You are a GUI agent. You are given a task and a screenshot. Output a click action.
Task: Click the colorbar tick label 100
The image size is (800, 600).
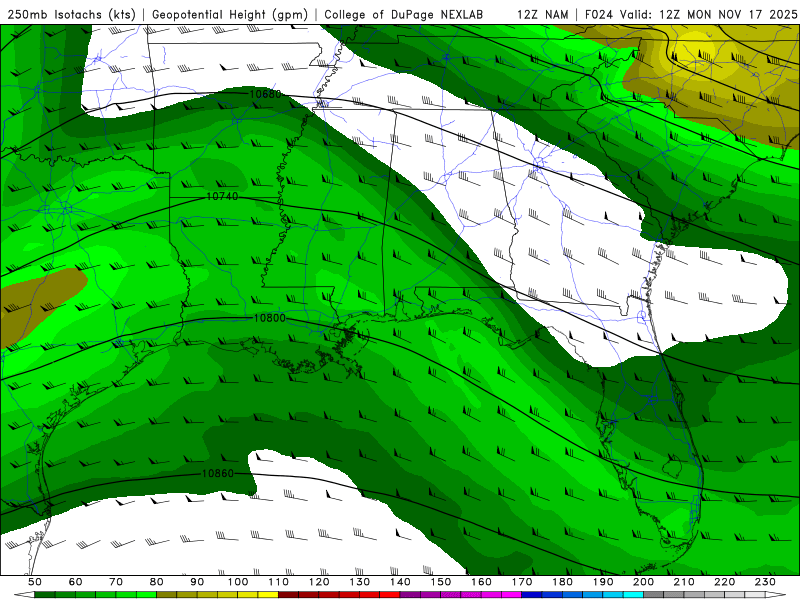tap(238, 582)
